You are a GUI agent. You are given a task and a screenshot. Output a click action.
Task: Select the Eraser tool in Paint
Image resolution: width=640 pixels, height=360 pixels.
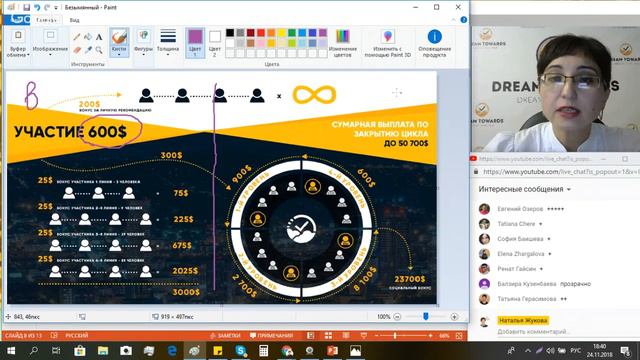76,50
